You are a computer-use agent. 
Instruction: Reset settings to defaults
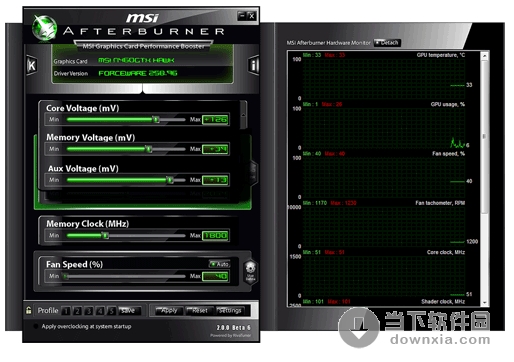(x=199, y=311)
